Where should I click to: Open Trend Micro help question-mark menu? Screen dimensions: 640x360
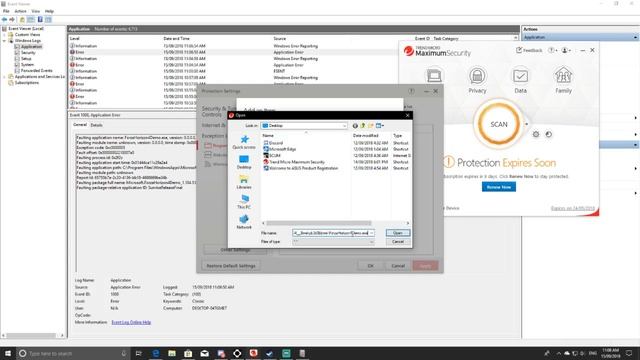(553, 50)
